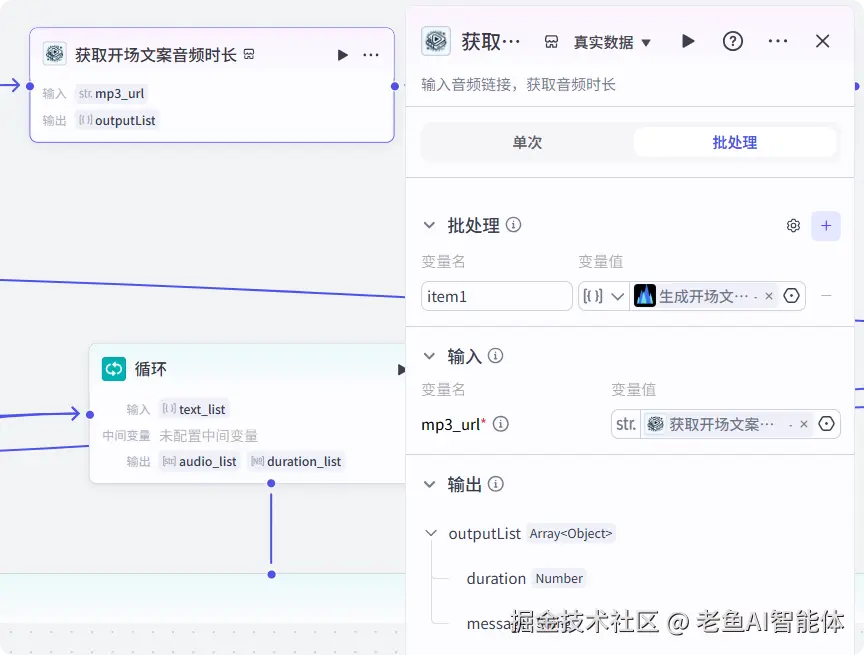Viewport: 864px width, 655px height.
Task: Open more options in side panel header
Action: (x=777, y=41)
